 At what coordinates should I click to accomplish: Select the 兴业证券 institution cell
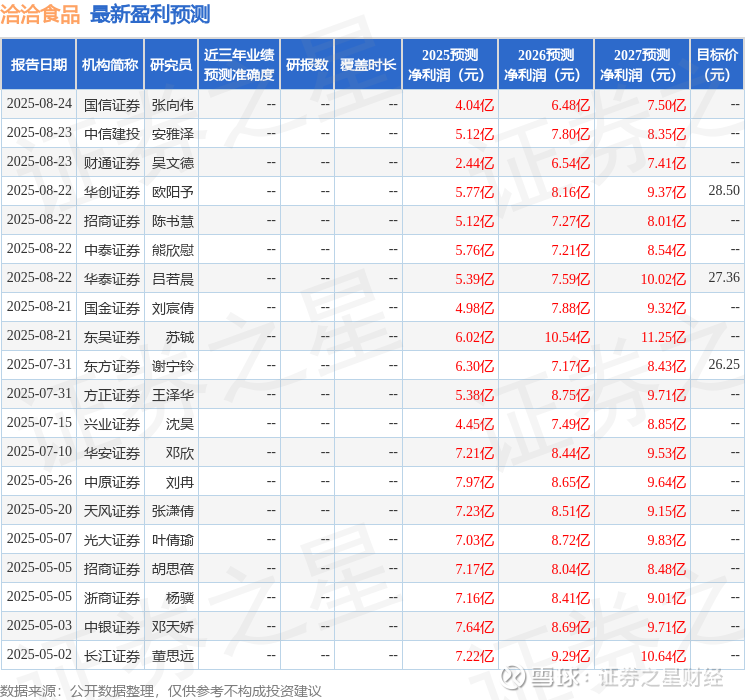(x=112, y=424)
